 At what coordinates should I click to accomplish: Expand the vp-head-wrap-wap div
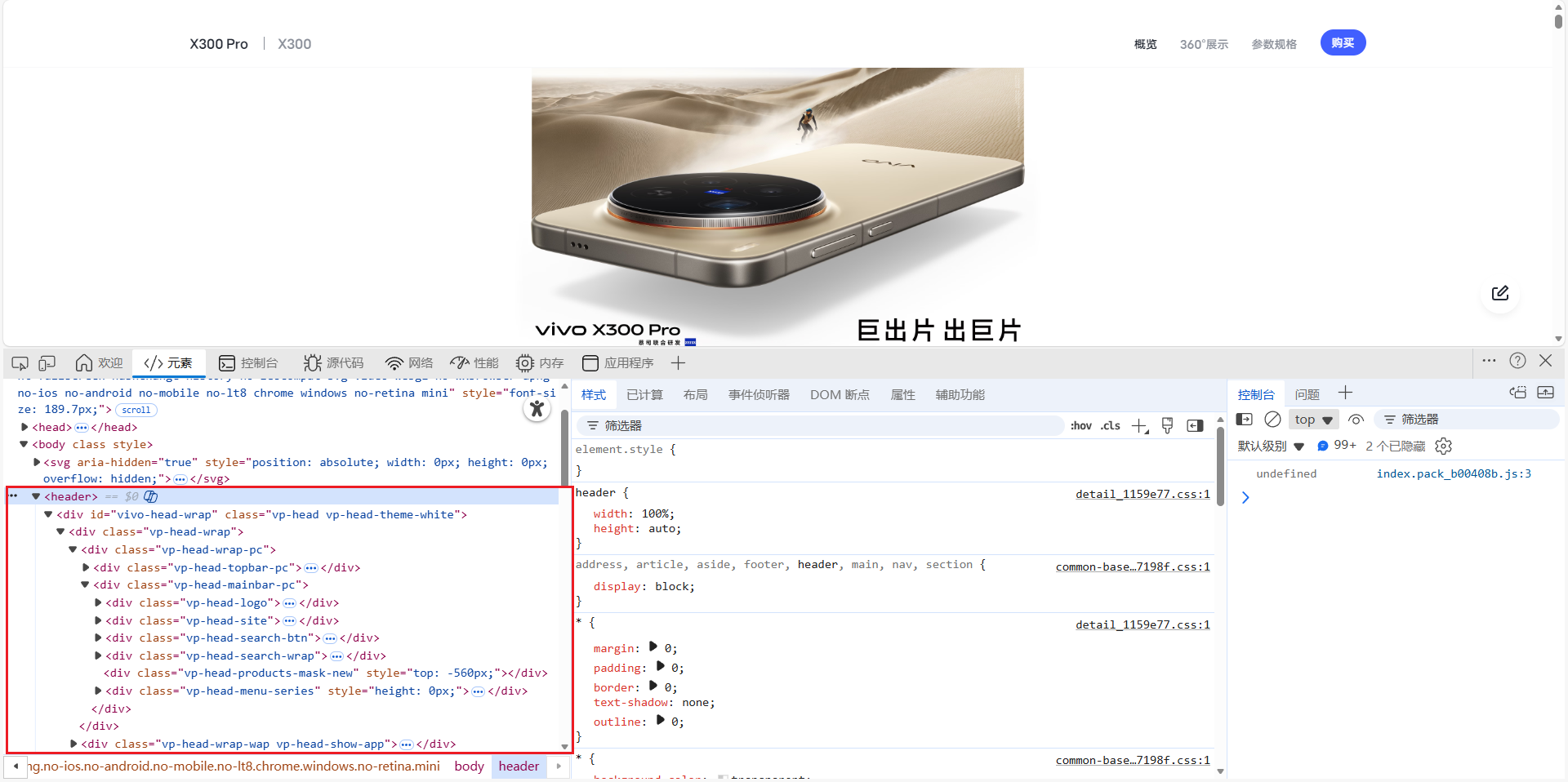pyautogui.click(x=73, y=744)
